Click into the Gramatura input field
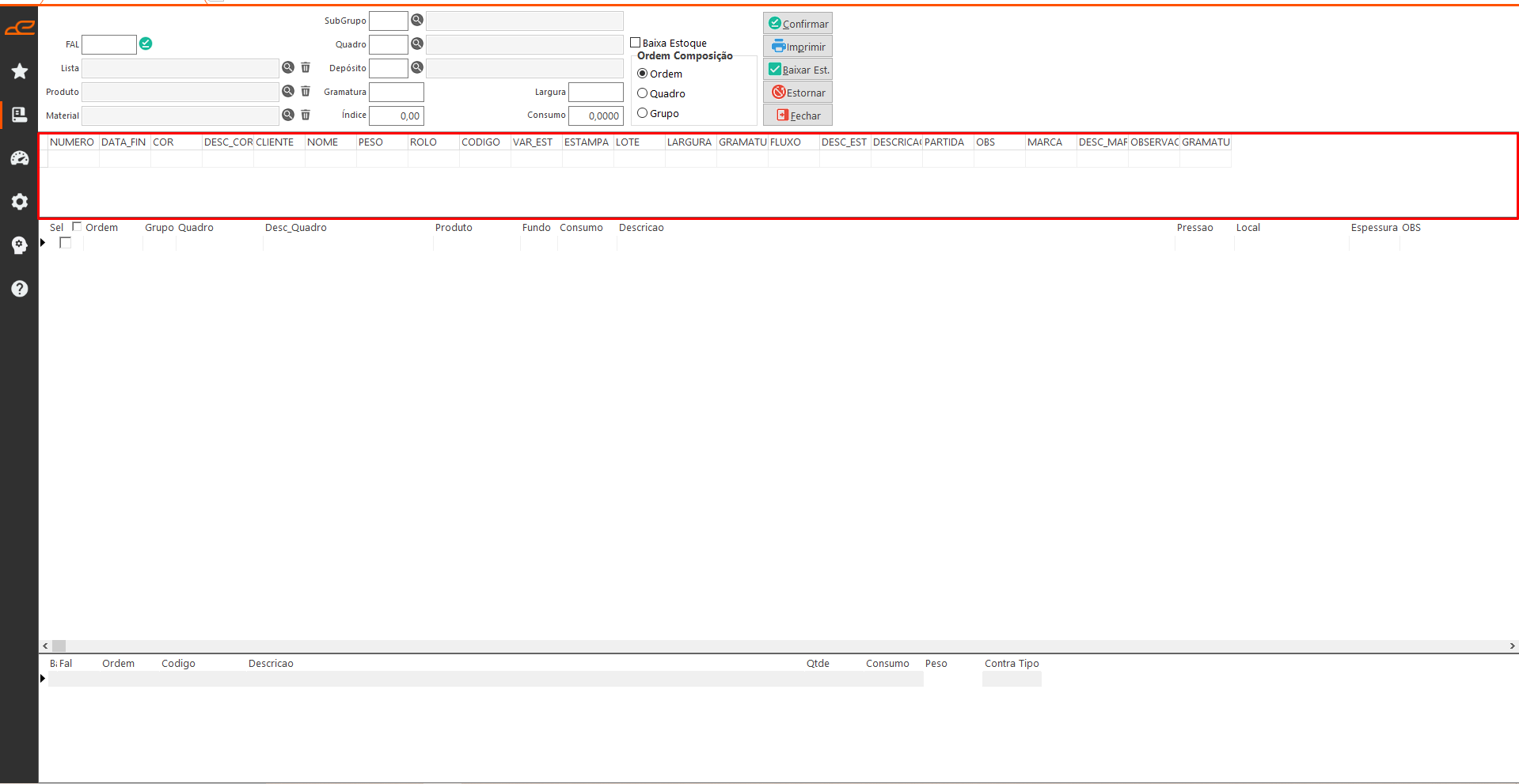This screenshot has width=1519, height=784. click(397, 92)
